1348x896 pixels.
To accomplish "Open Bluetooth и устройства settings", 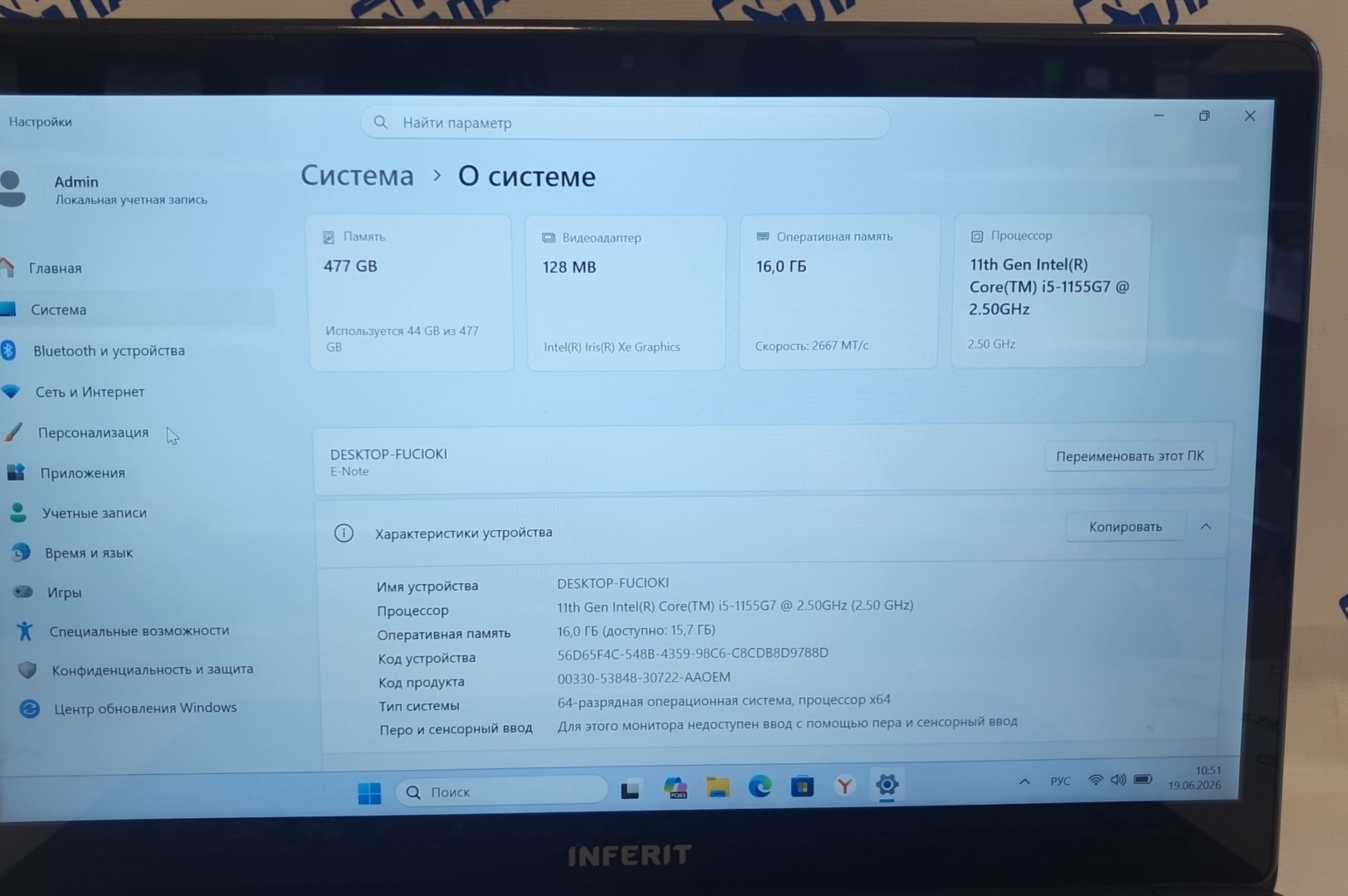I will point(109,350).
